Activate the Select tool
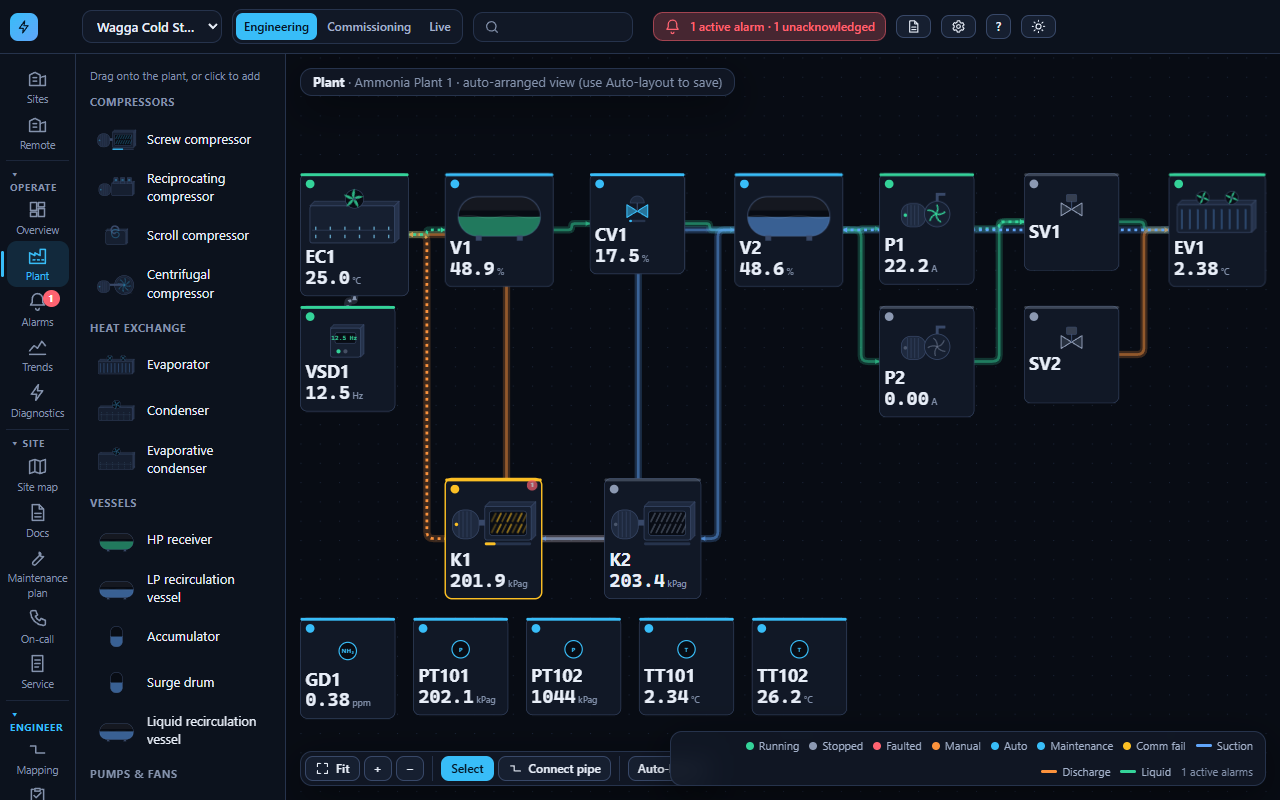 [467, 769]
